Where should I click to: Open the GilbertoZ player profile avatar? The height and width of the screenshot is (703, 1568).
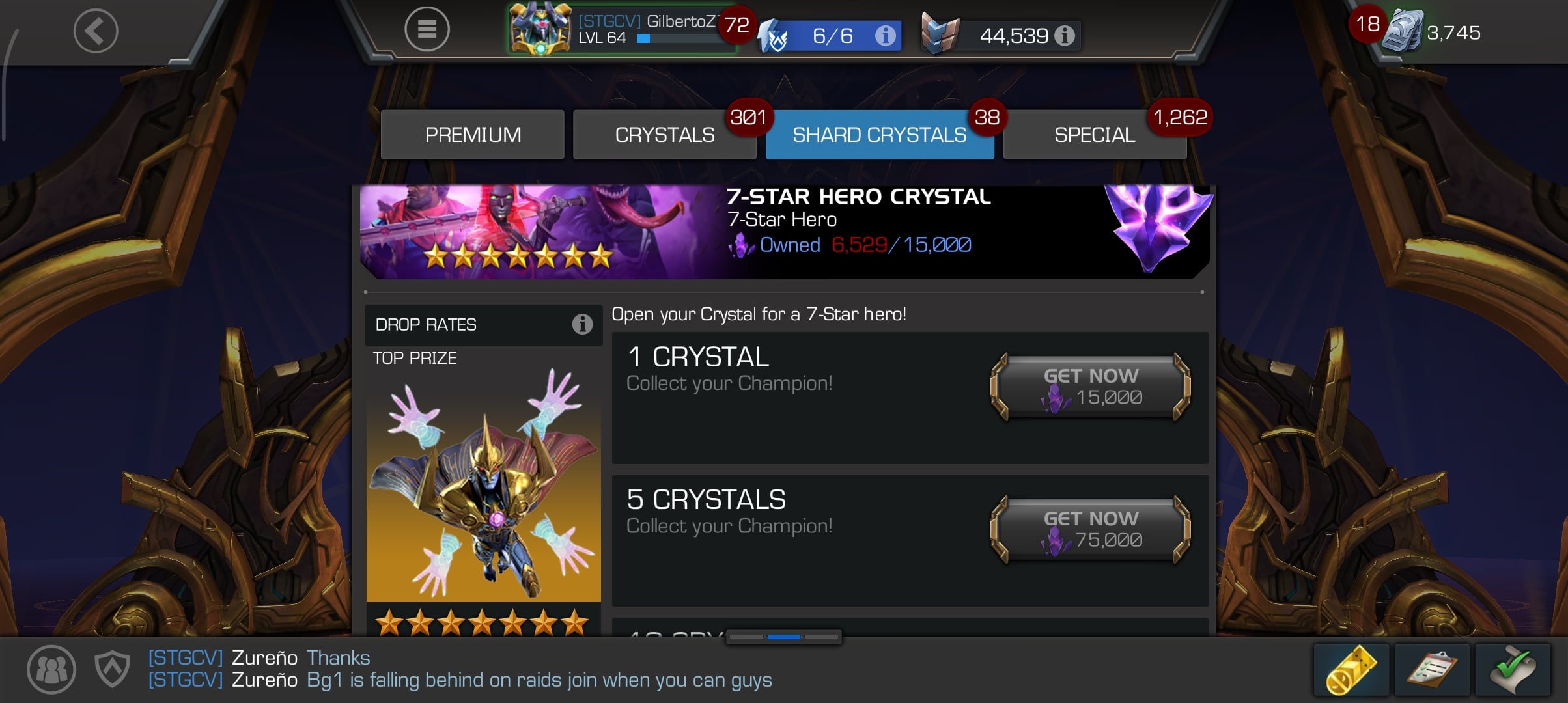point(540,29)
